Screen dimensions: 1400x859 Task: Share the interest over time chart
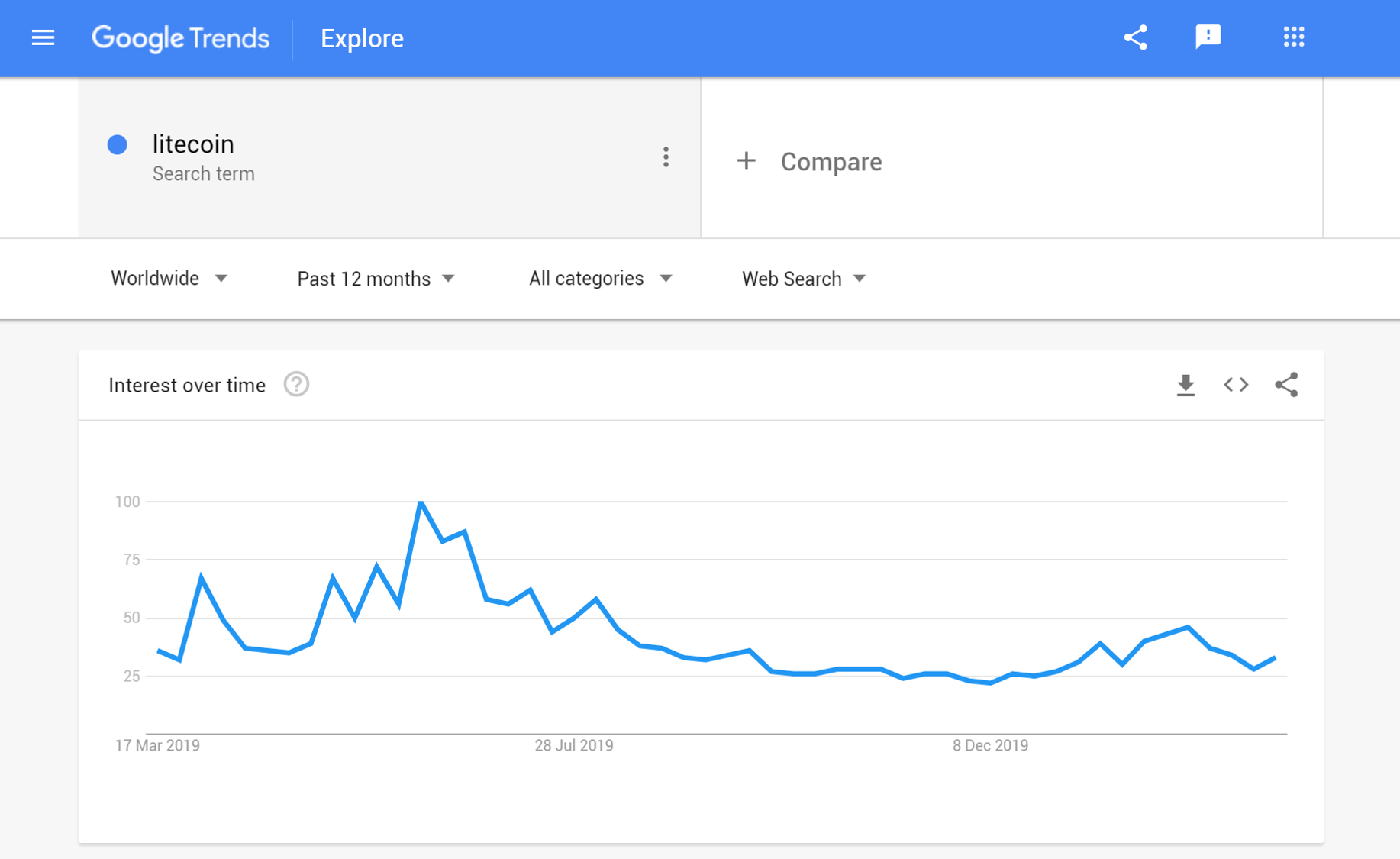coord(1286,385)
